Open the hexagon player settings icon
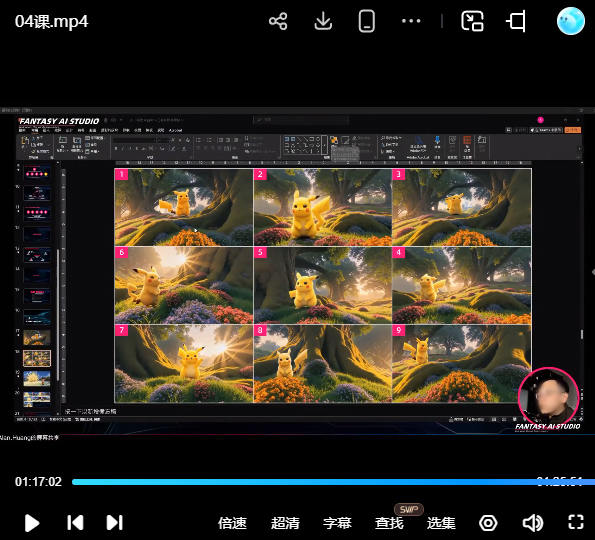Viewport: 595px width, 540px height. pyautogui.click(x=488, y=523)
